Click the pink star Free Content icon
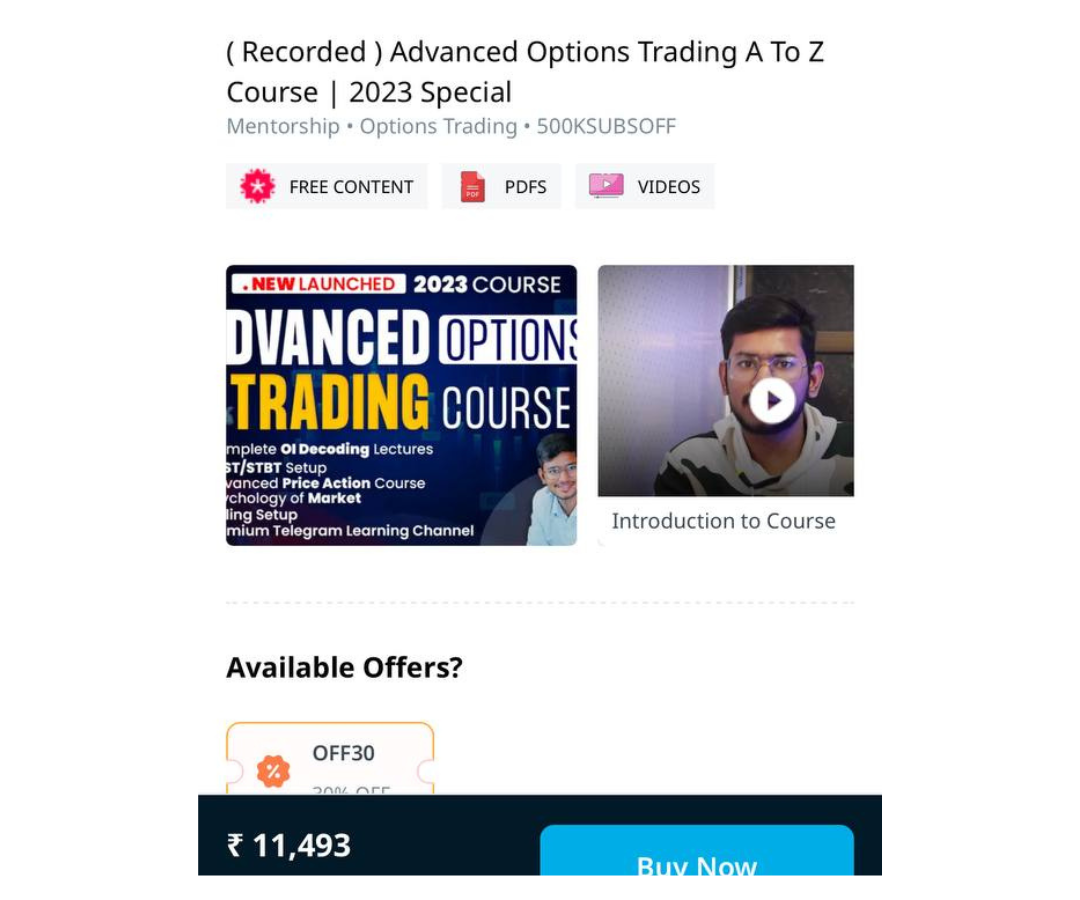 point(258,186)
